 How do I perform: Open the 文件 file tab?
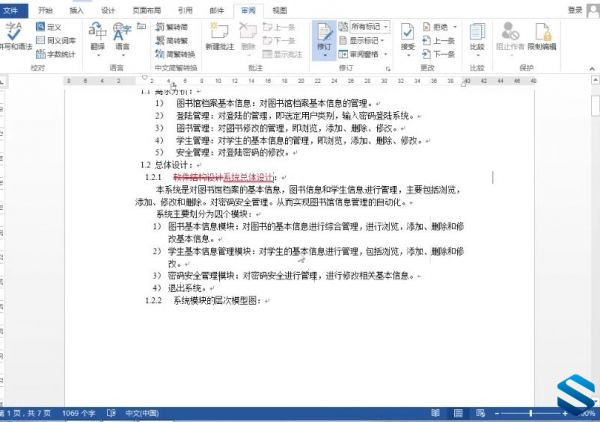13,10
